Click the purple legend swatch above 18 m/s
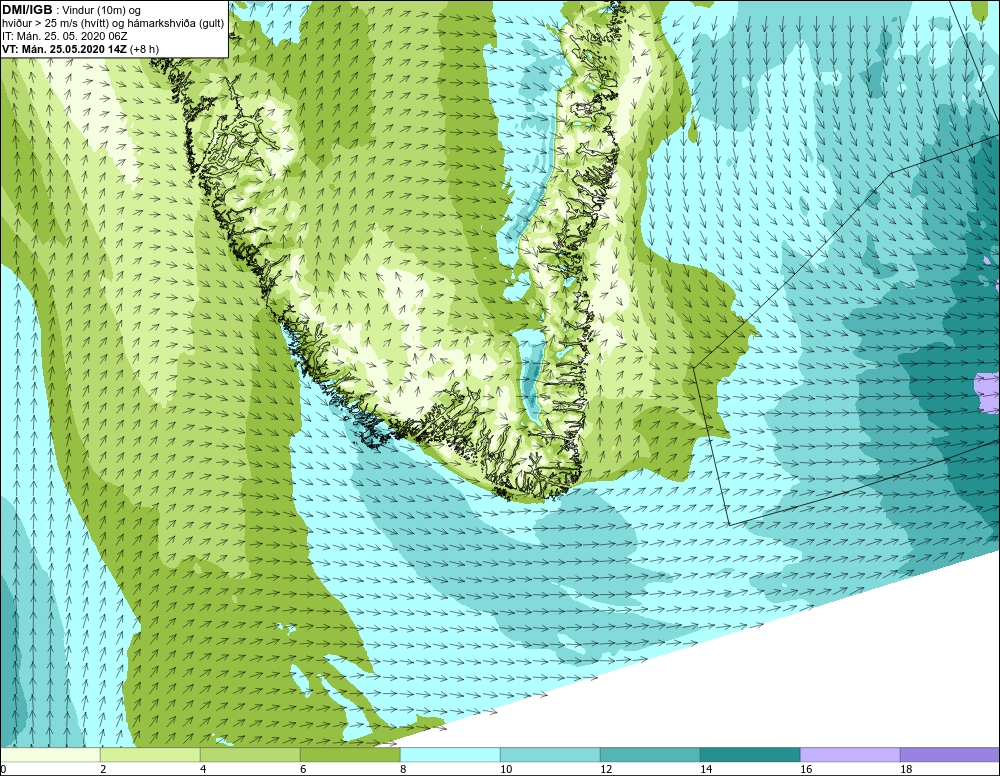 click(x=950, y=755)
